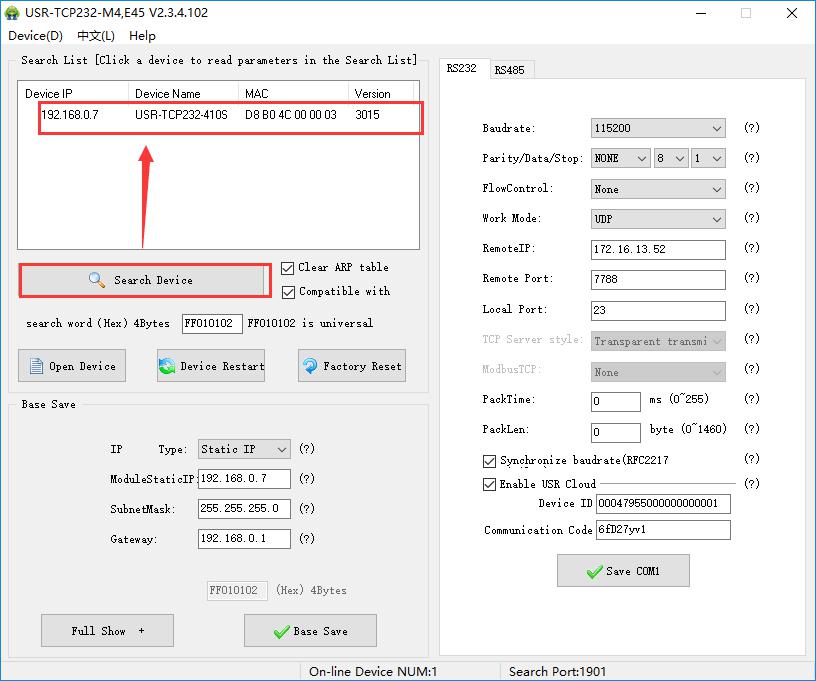The height and width of the screenshot is (681, 816).
Task: Expand the Work Mode dropdown showing UDP
Action: 658,220
